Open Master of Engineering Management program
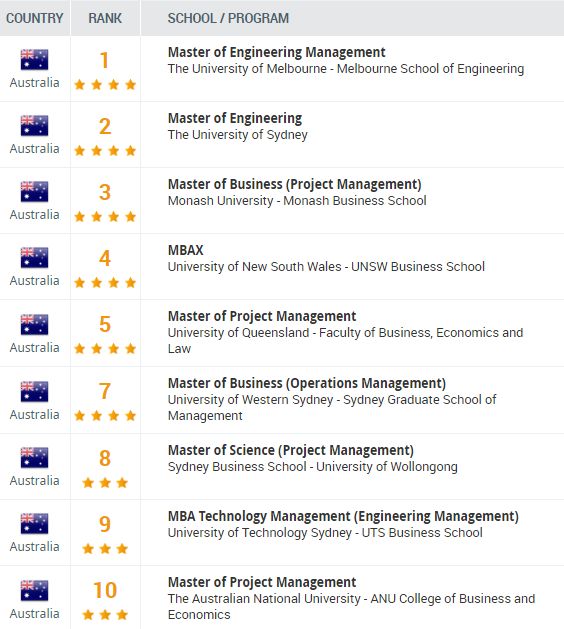 coord(276,53)
